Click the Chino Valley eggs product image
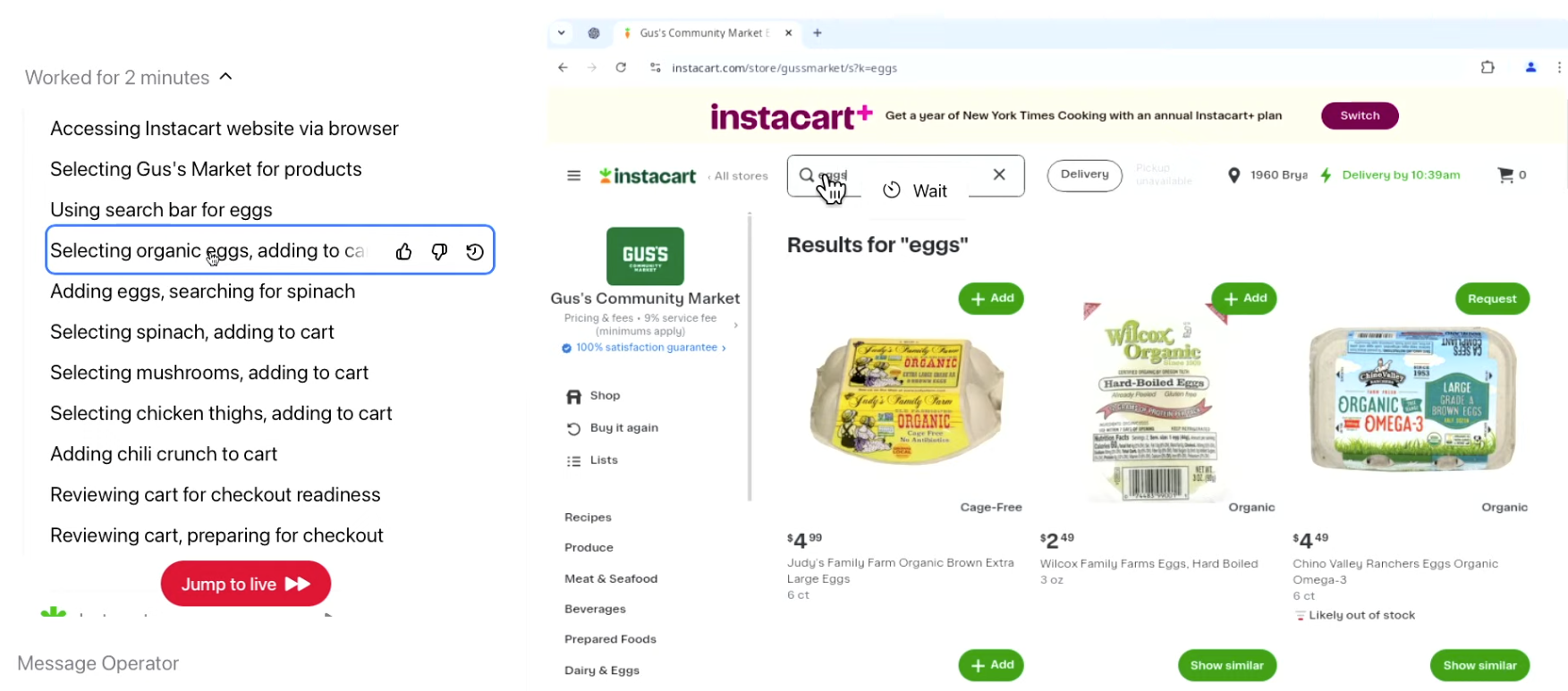 (x=1411, y=398)
